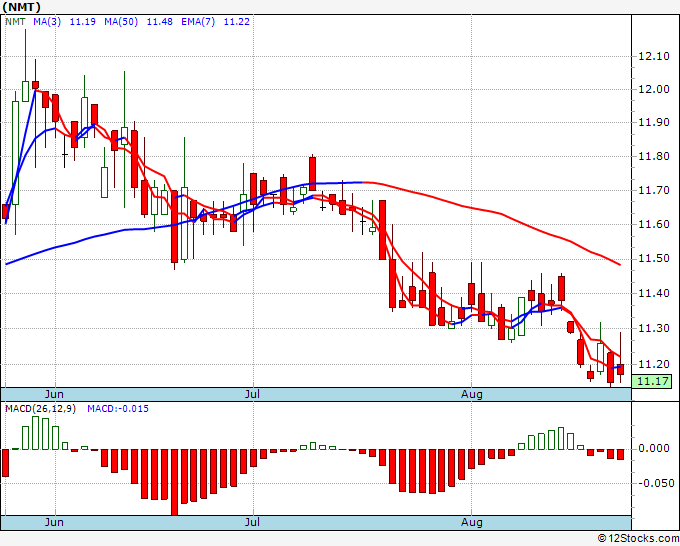Click Jun on the MACD panel time axis
The height and width of the screenshot is (546, 680).
(x=54, y=522)
